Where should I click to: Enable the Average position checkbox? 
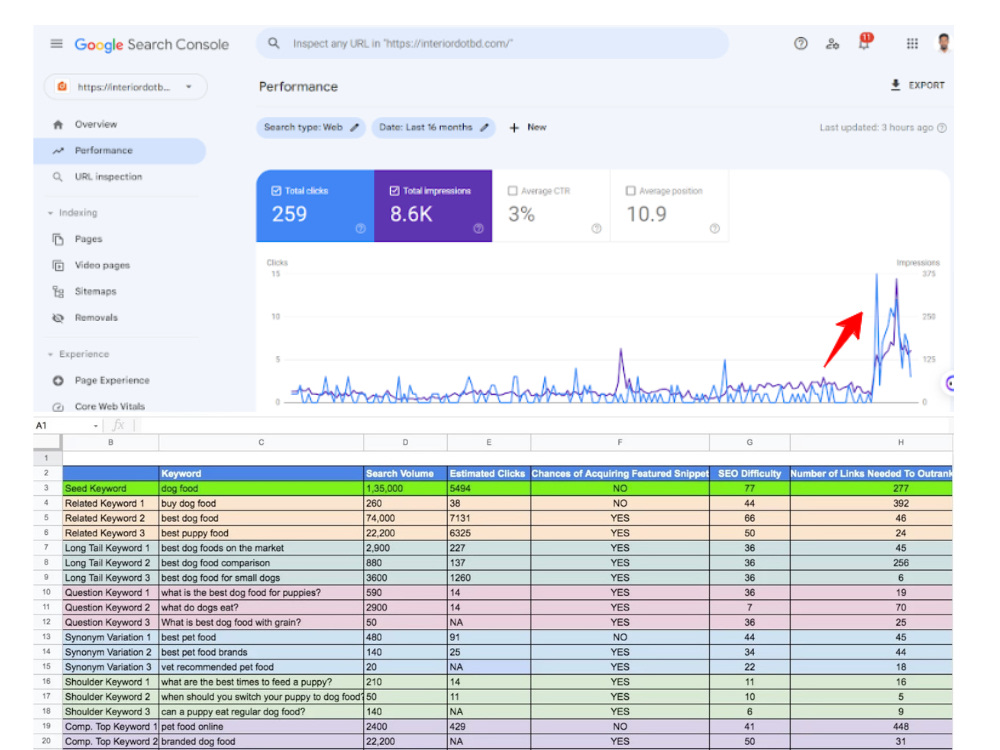(630, 191)
